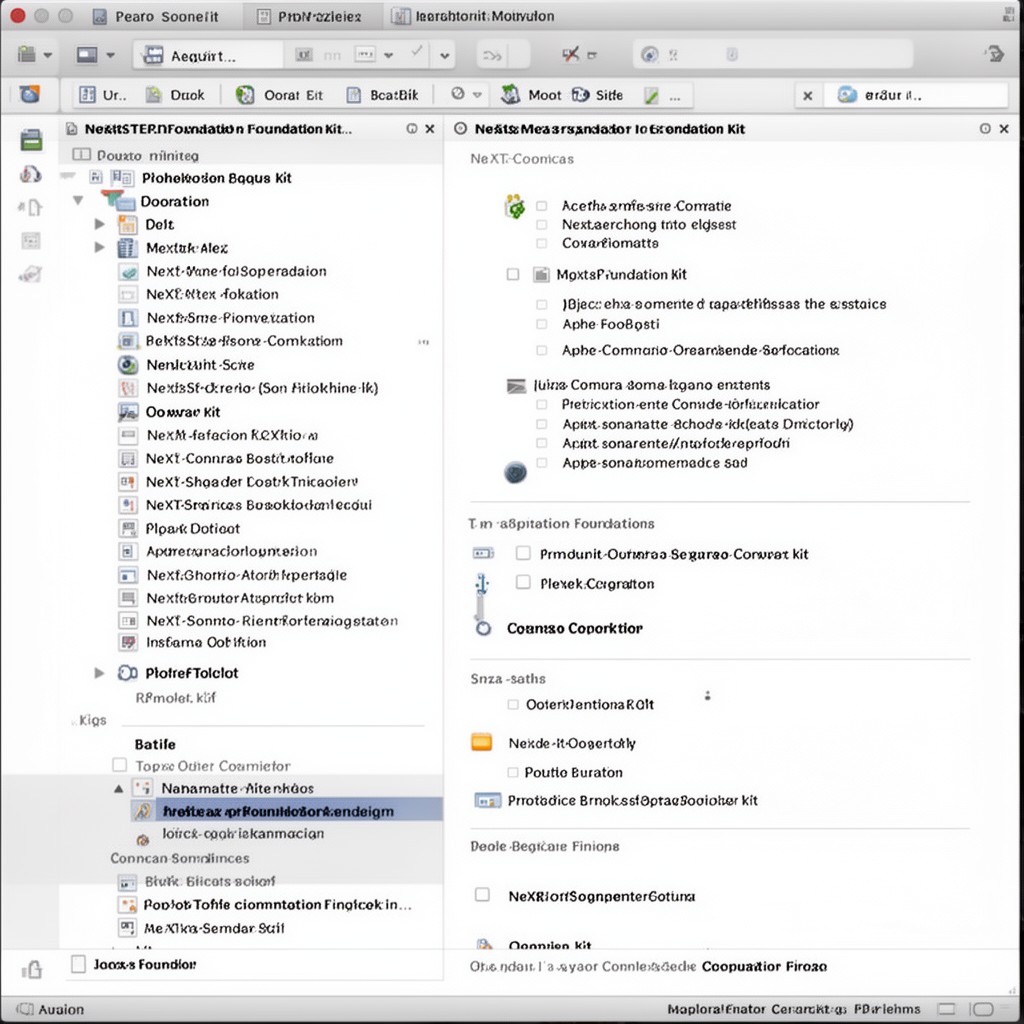Image resolution: width=1024 pixels, height=1024 pixels.
Task: Select the Plpark Dotioot item
Action: coord(193,528)
